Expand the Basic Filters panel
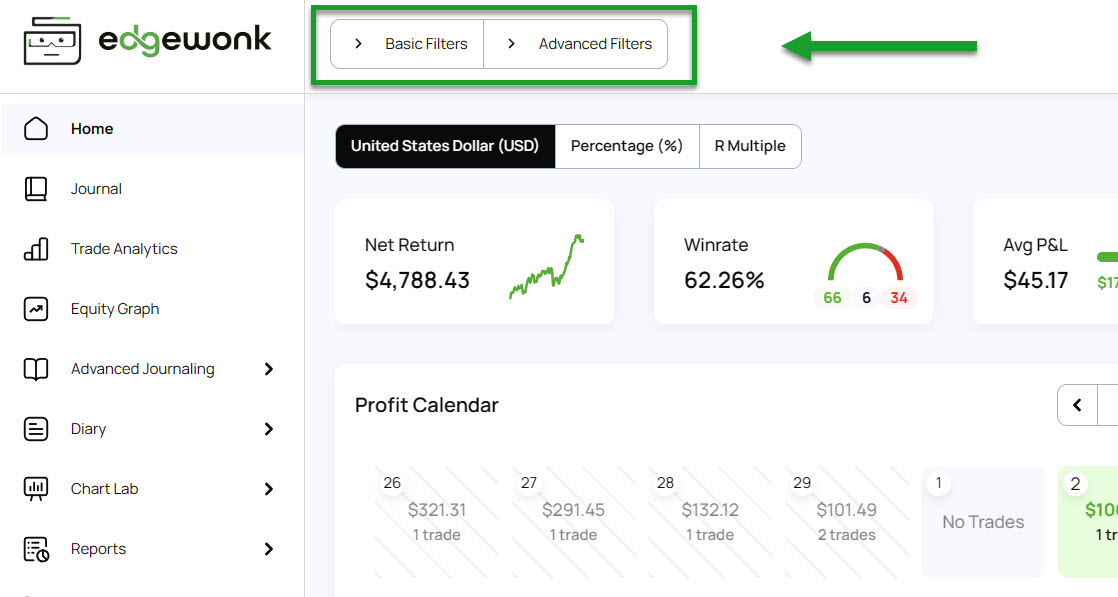Screen dimensions: 1118x597 pyautogui.click(x=408, y=44)
